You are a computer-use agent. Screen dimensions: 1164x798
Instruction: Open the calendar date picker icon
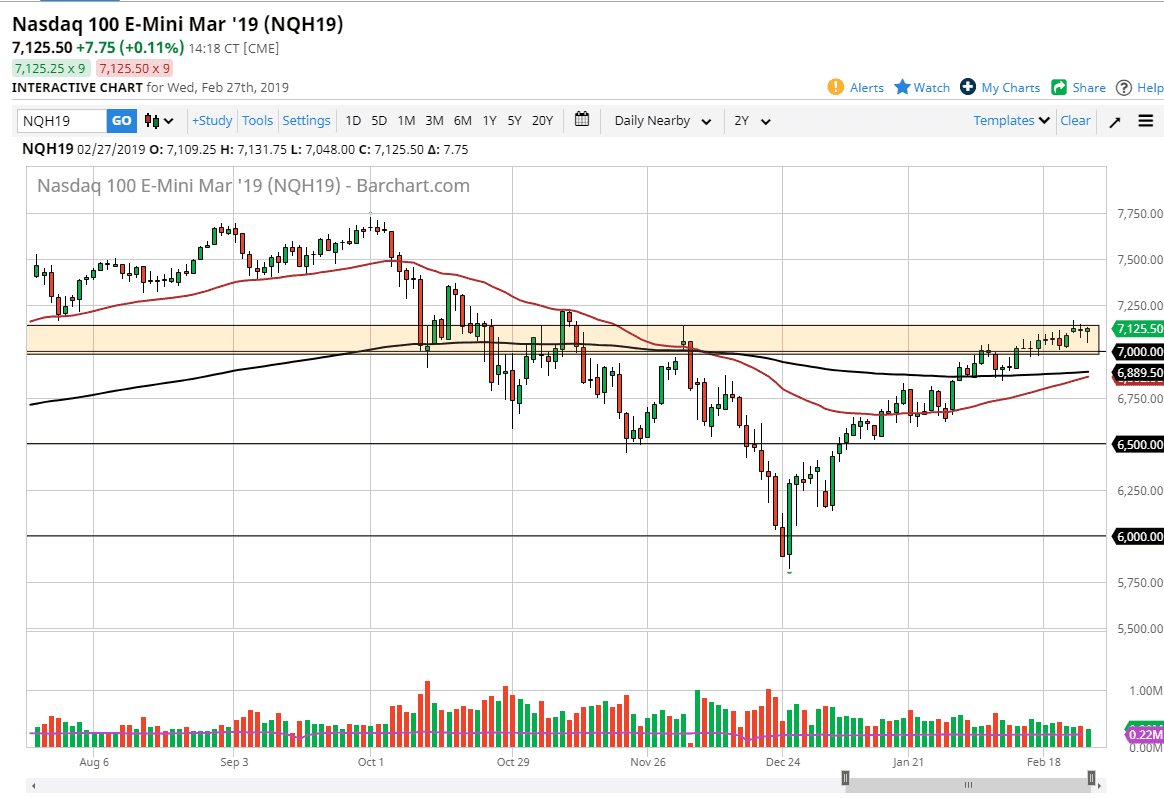point(583,120)
